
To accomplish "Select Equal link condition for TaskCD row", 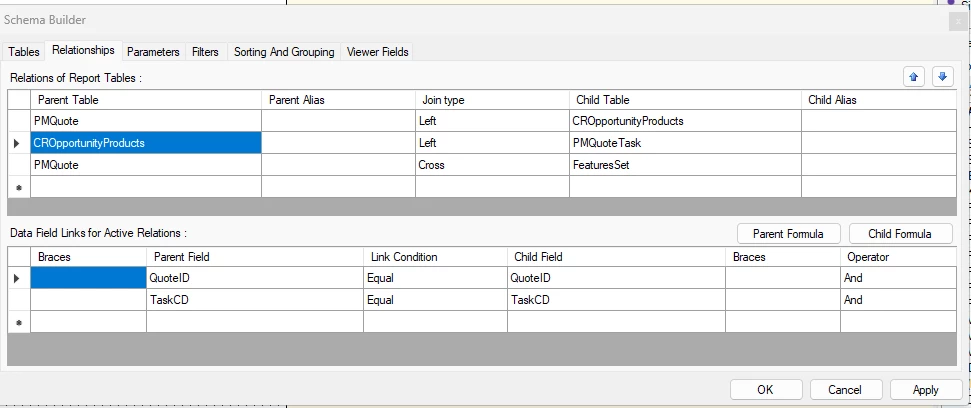I will [x=435, y=300].
